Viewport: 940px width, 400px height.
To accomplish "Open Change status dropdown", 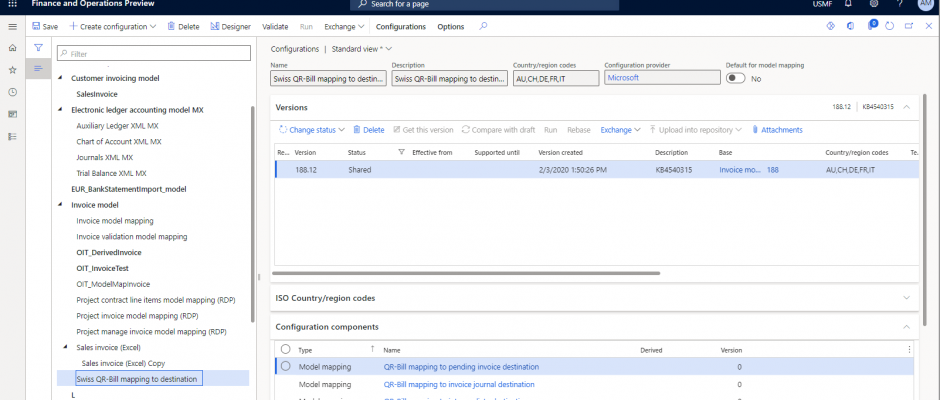I will click(312, 130).
